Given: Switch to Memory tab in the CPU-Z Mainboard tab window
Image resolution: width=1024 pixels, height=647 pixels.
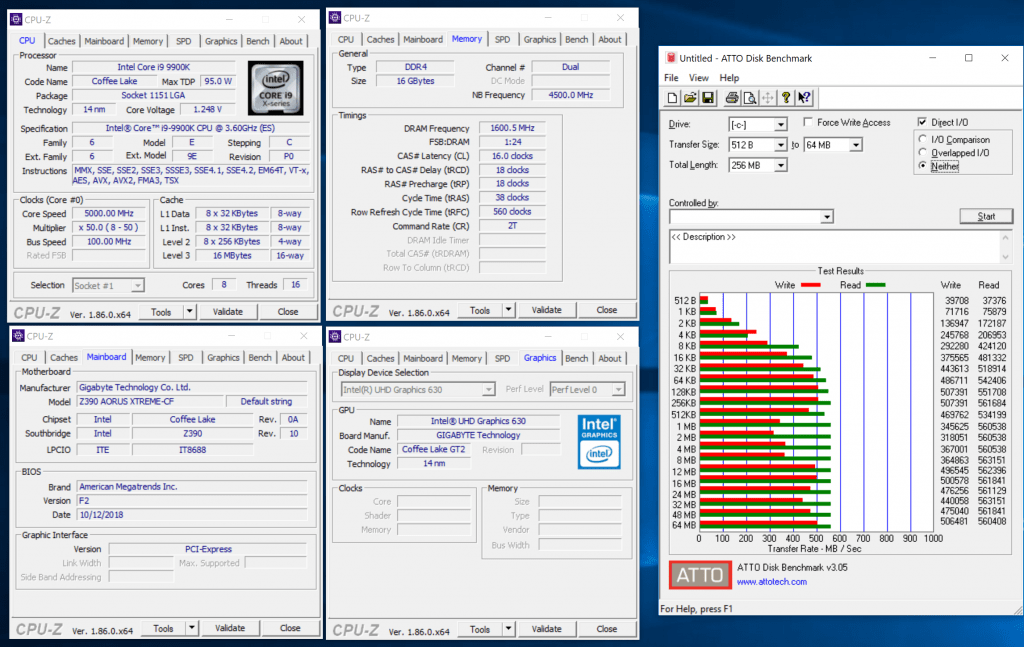Looking at the screenshot, I should (150, 358).
